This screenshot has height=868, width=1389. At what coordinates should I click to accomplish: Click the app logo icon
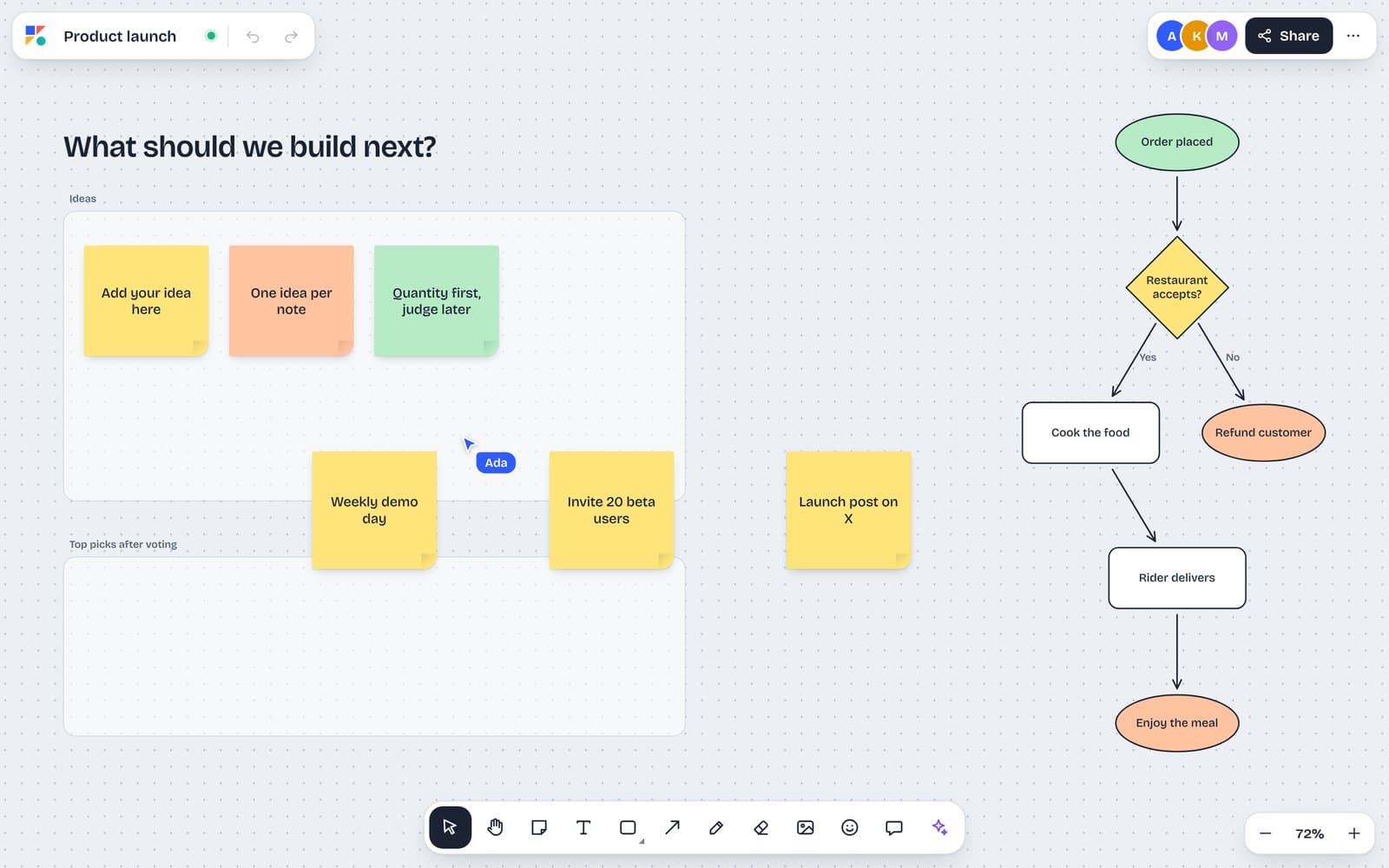pos(36,36)
